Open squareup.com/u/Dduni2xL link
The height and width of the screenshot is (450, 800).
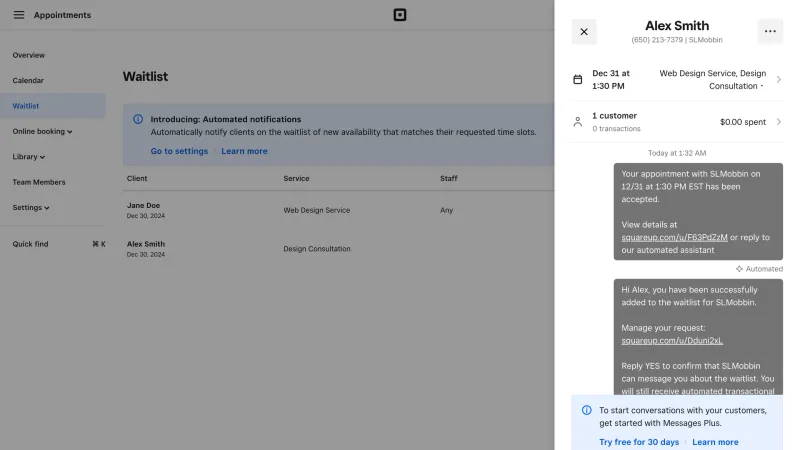coord(672,340)
